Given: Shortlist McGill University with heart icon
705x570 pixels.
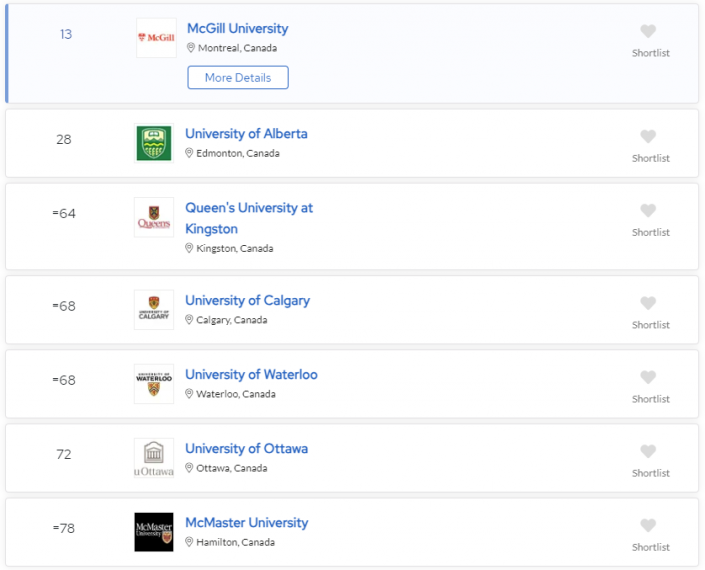Looking at the screenshot, I should [x=648, y=31].
